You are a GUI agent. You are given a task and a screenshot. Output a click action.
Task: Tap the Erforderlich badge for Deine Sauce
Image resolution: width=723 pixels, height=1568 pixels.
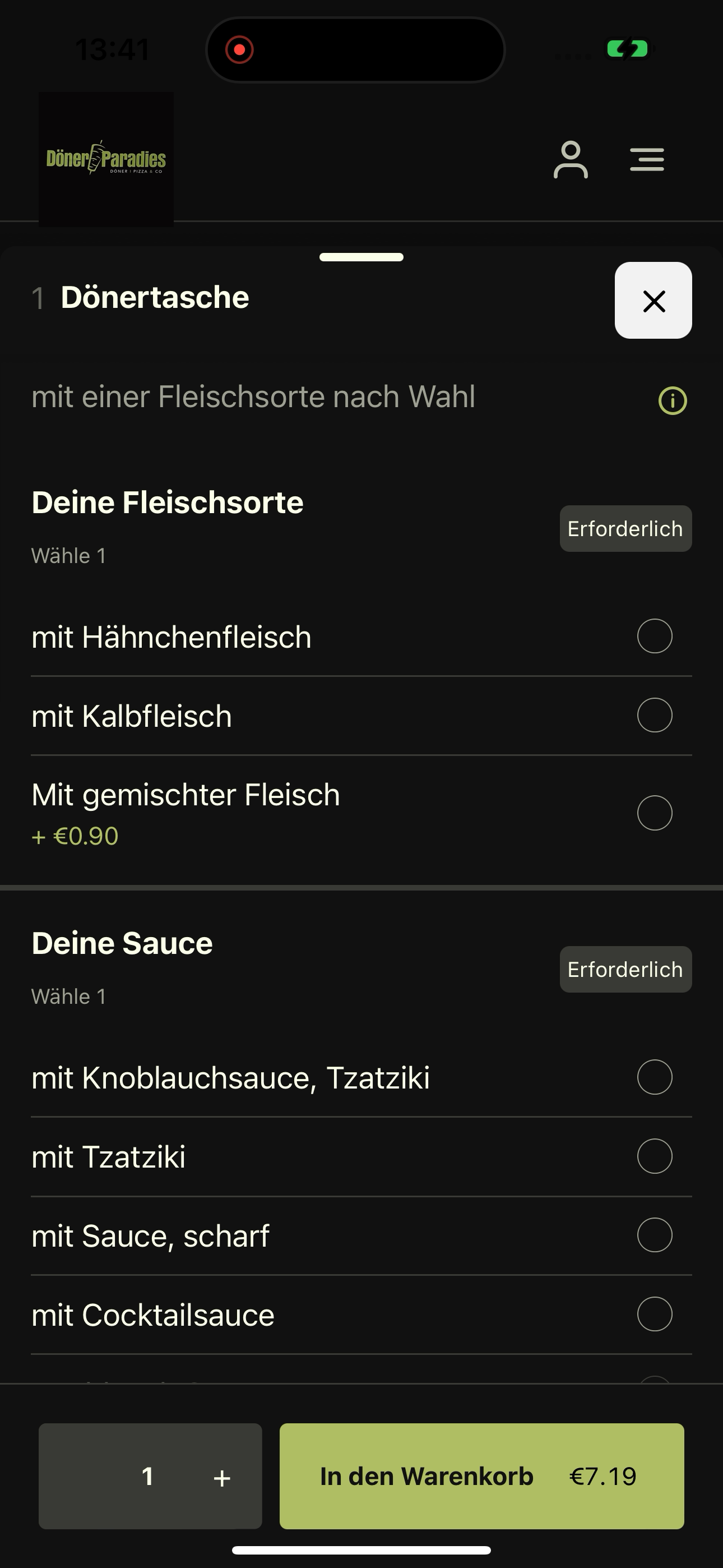tap(625, 969)
